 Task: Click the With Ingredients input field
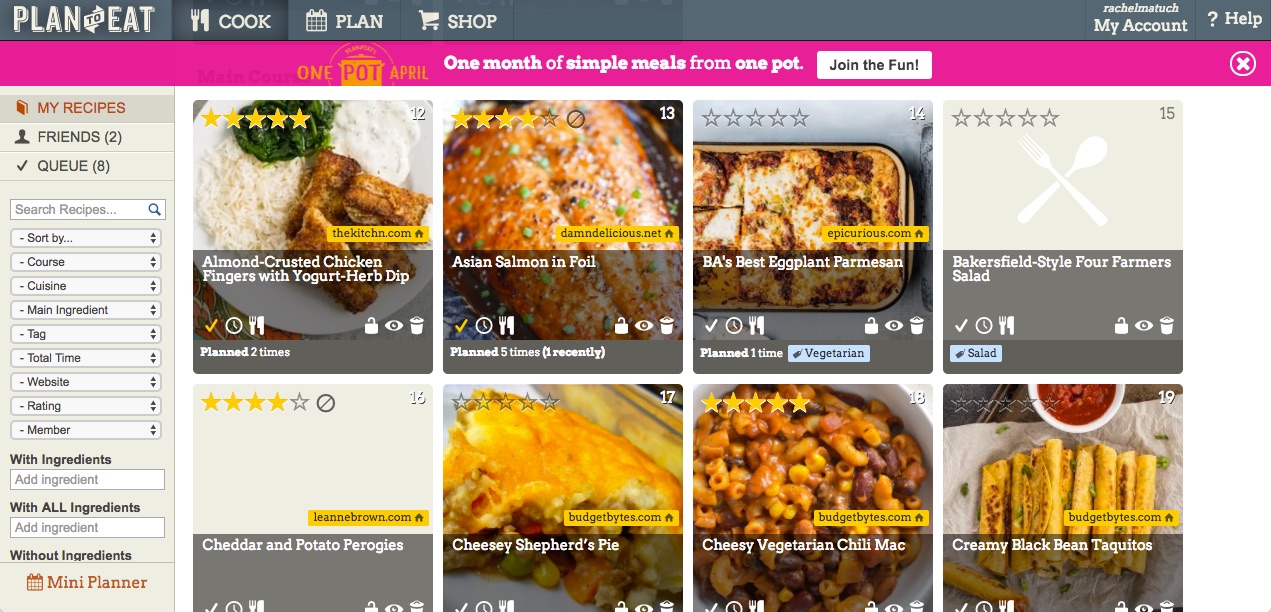(87, 479)
